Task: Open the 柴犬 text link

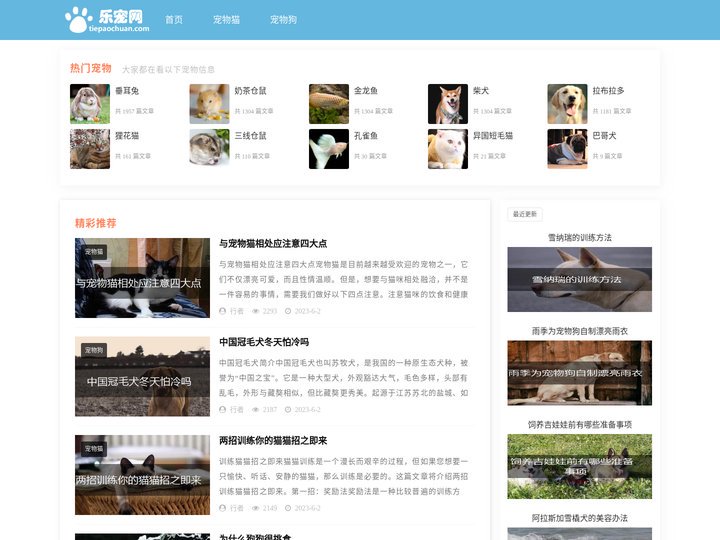Action: point(481,91)
